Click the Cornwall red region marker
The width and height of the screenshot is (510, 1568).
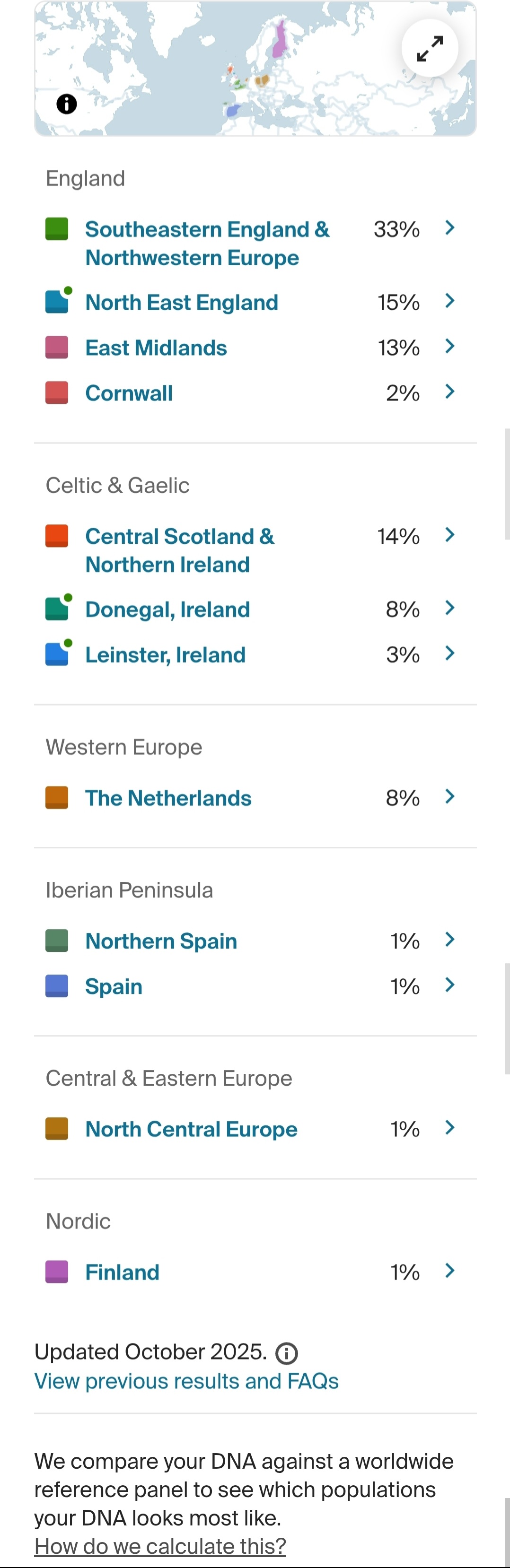click(x=57, y=392)
